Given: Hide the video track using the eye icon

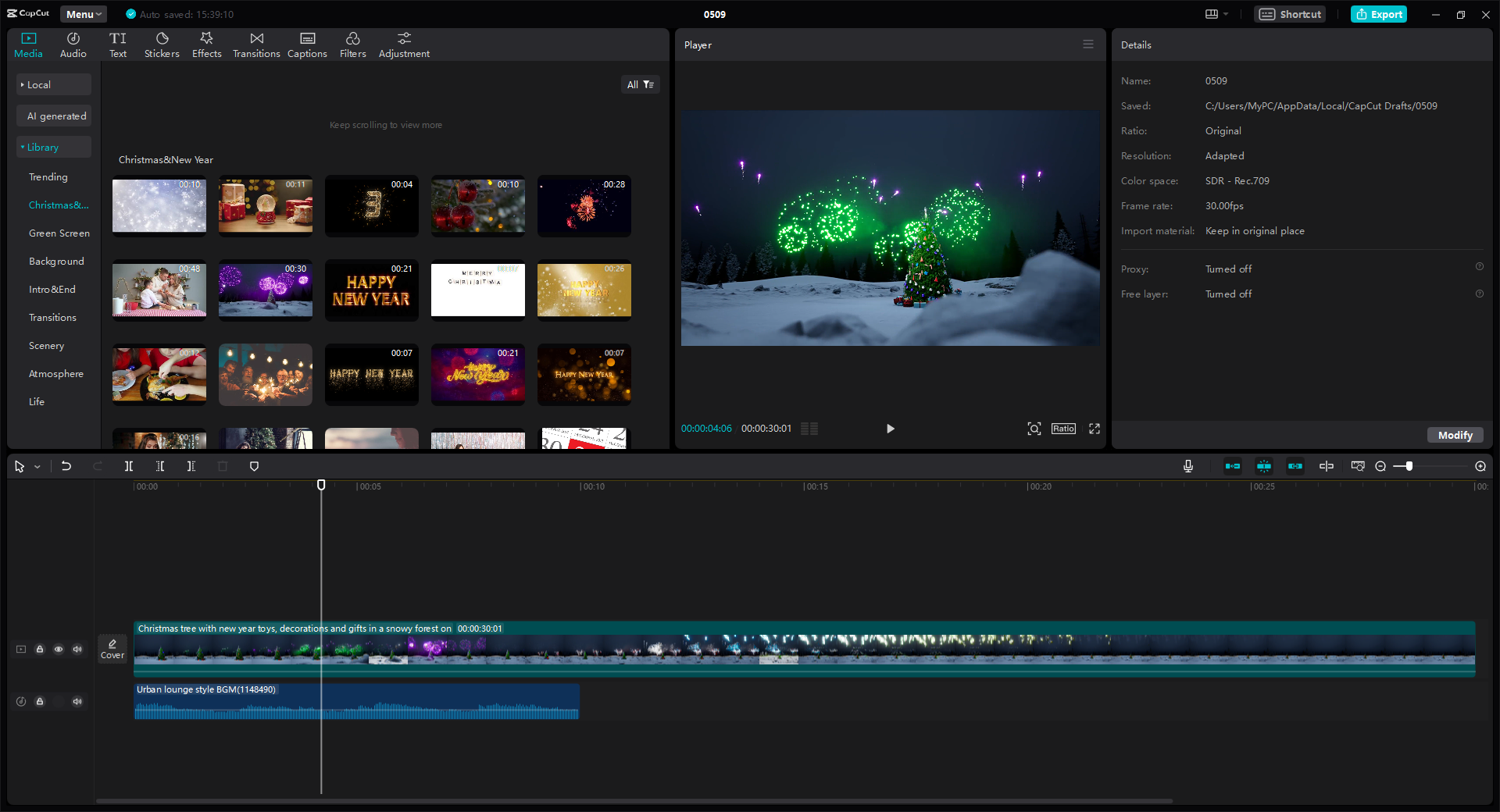Looking at the screenshot, I should tap(59, 649).
